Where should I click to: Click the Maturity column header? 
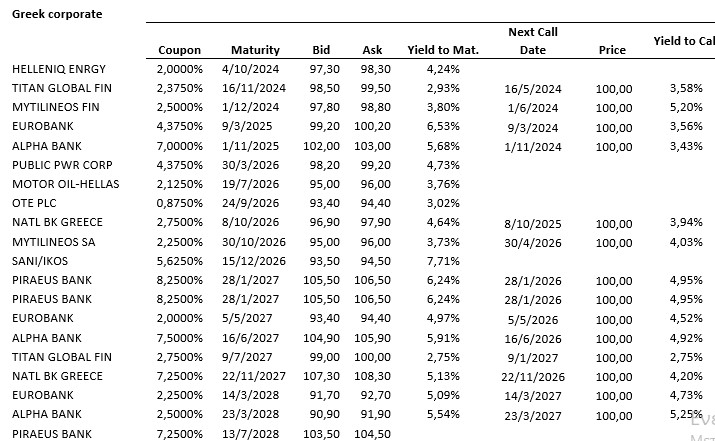(x=255, y=50)
